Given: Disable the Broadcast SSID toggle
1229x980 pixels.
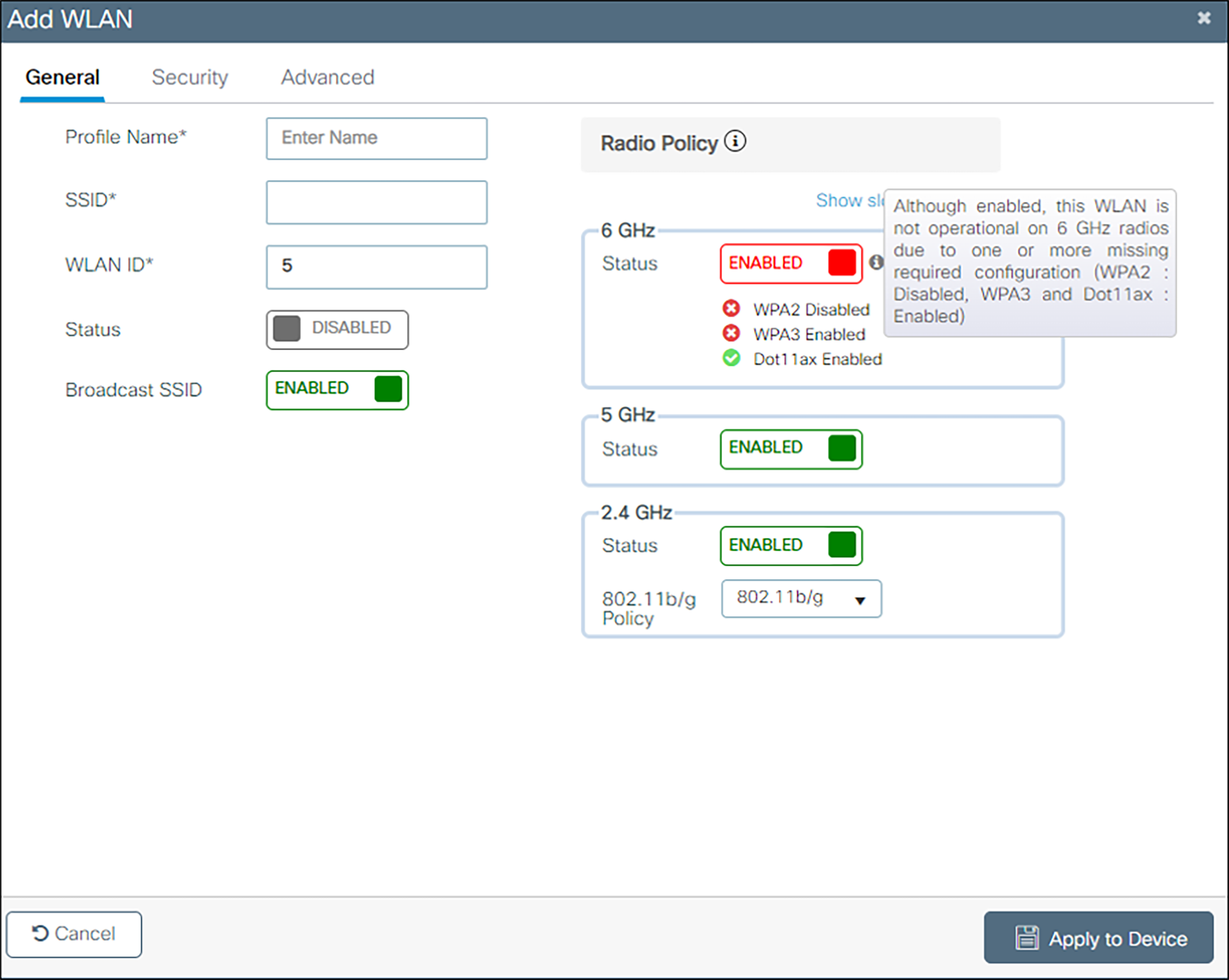Looking at the screenshot, I should (x=336, y=390).
